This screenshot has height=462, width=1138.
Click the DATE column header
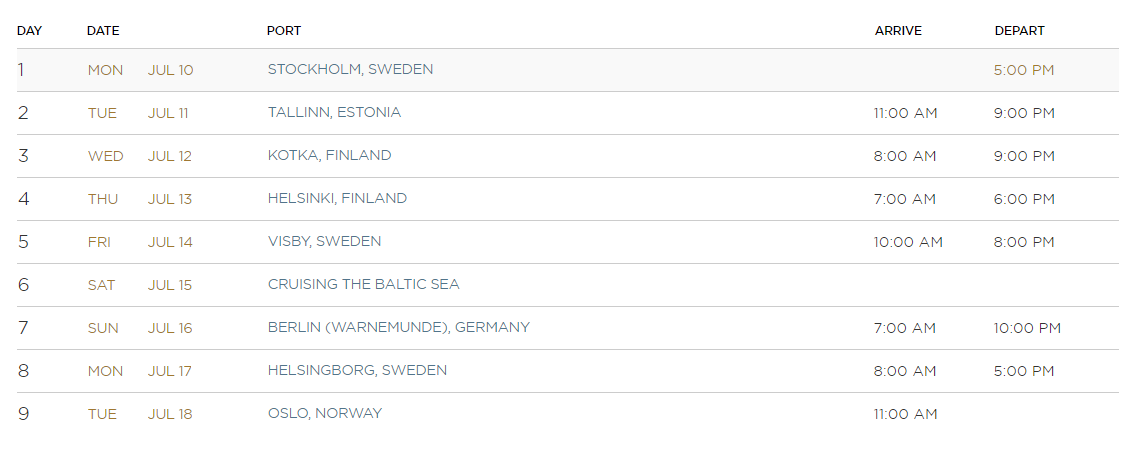click(x=103, y=30)
